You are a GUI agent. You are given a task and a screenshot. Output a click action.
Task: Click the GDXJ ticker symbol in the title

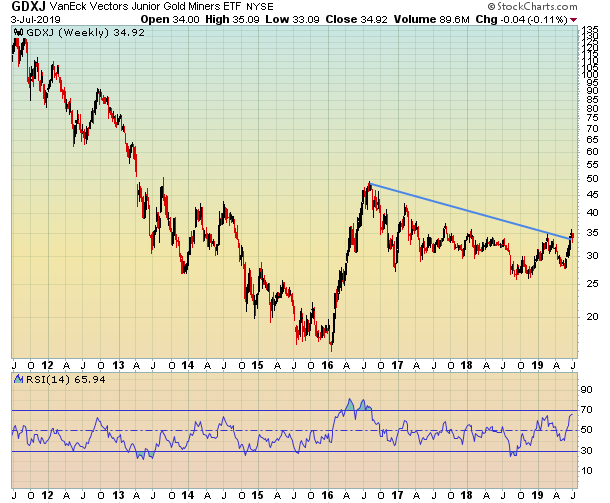(29, 6)
